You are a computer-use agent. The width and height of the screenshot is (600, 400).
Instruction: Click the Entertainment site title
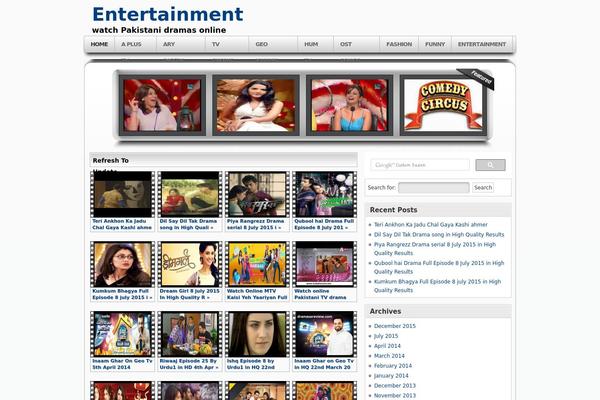(x=168, y=15)
